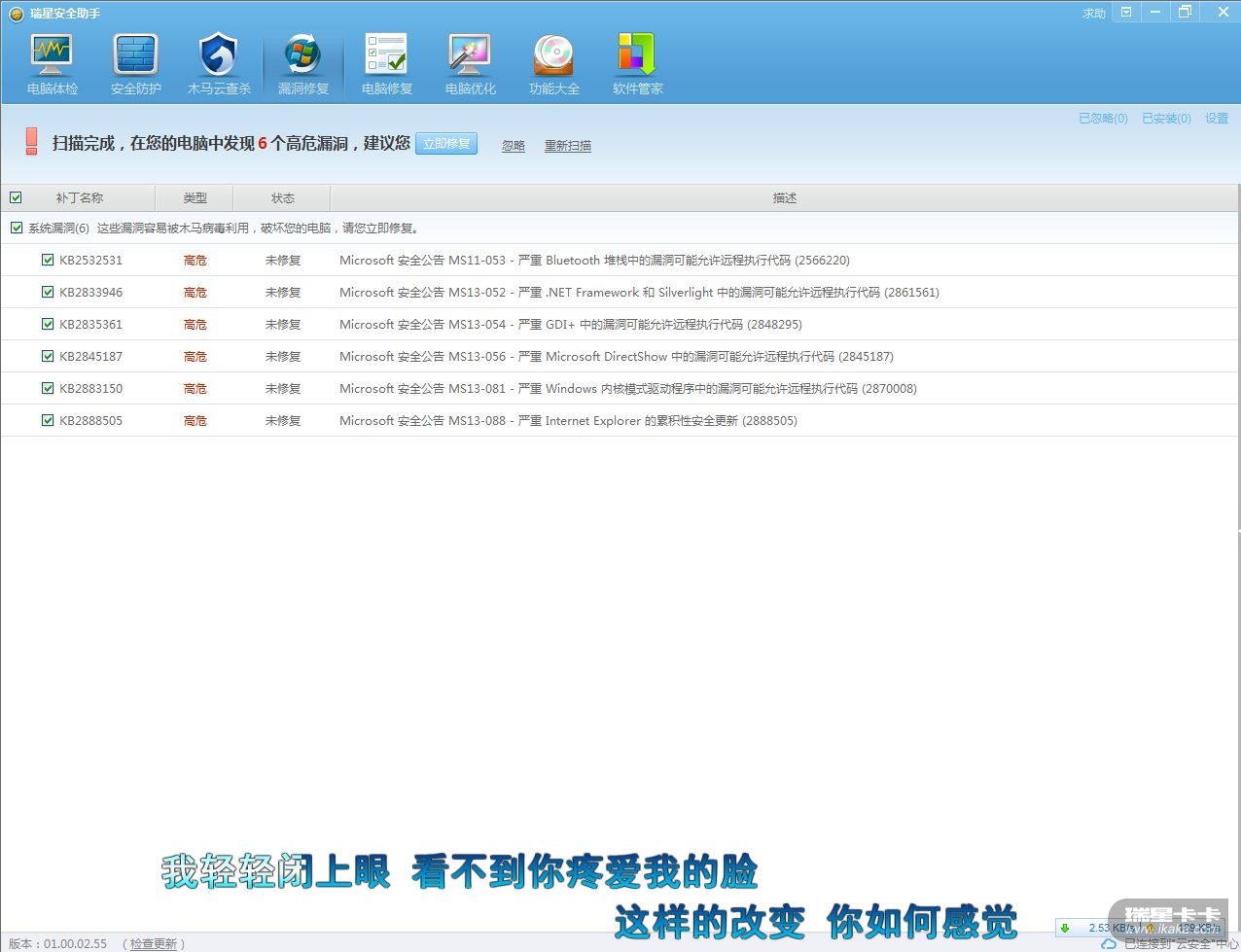The image size is (1241, 952).
Task: Sort by 补丁名称 column header
Action: [80, 197]
